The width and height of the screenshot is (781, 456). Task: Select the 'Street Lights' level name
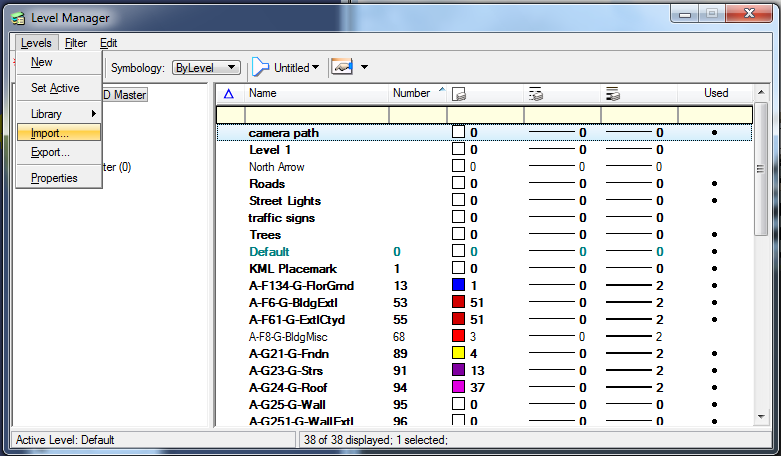(285, 201)
